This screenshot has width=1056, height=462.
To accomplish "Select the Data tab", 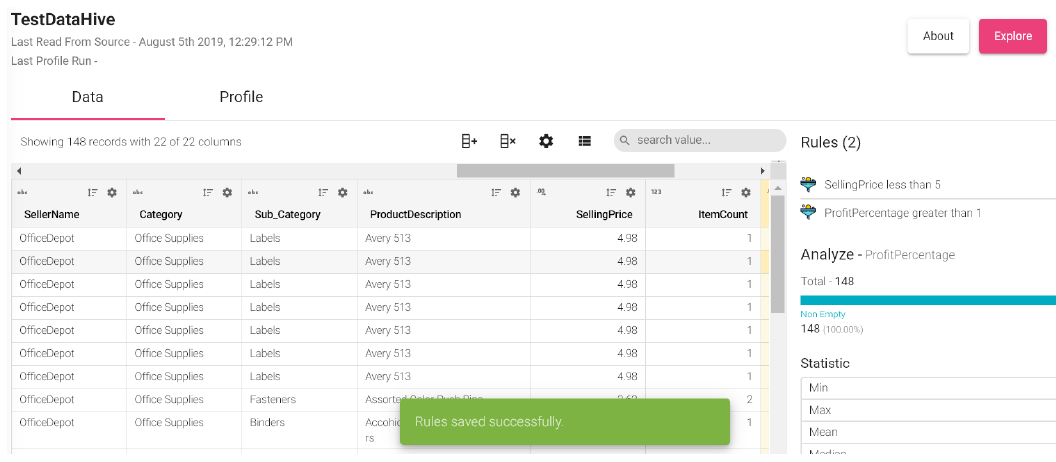I will [x=88, y=97].
